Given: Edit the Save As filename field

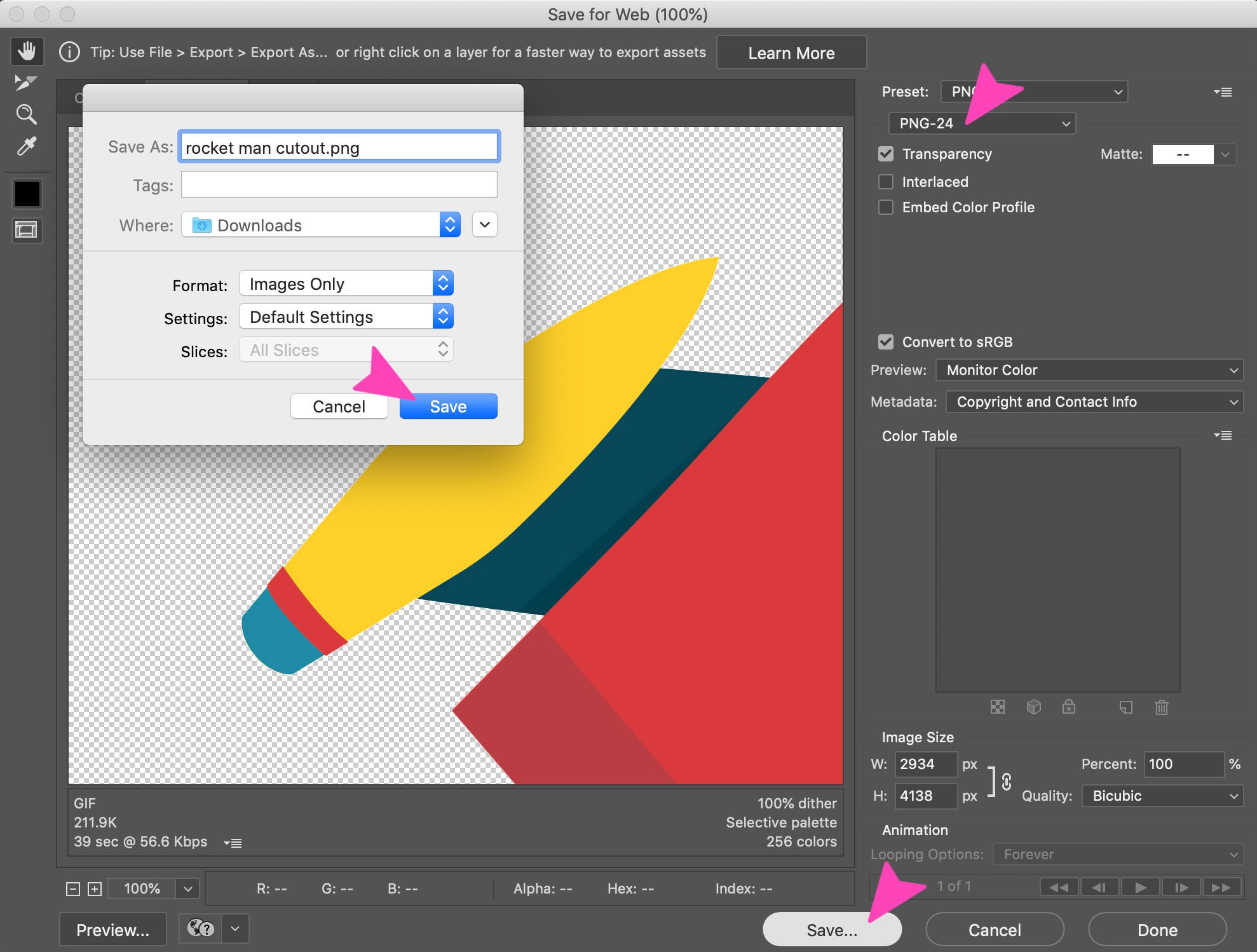Looking at the screenshot, I should point(339,147).
